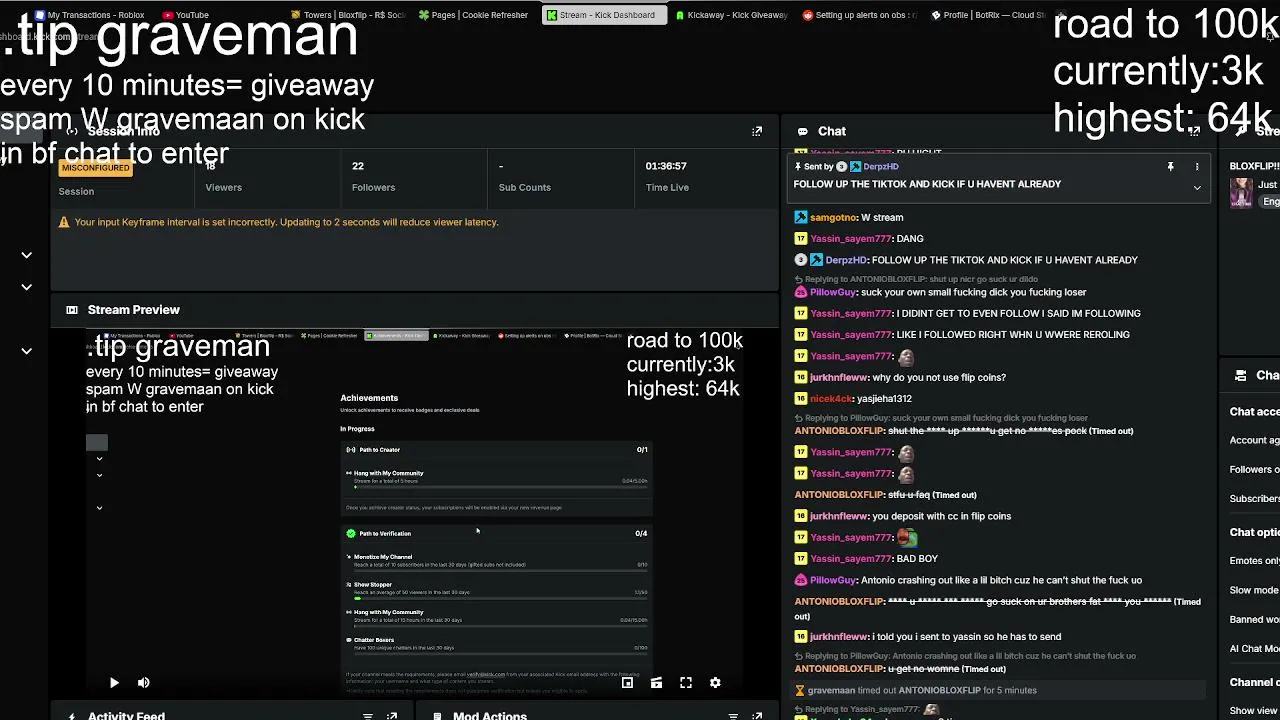Screen dimensions: 1280x720
Task: Open nicek4ck's user card in chat
Action: pyautogui.click(x=832, y=399)
